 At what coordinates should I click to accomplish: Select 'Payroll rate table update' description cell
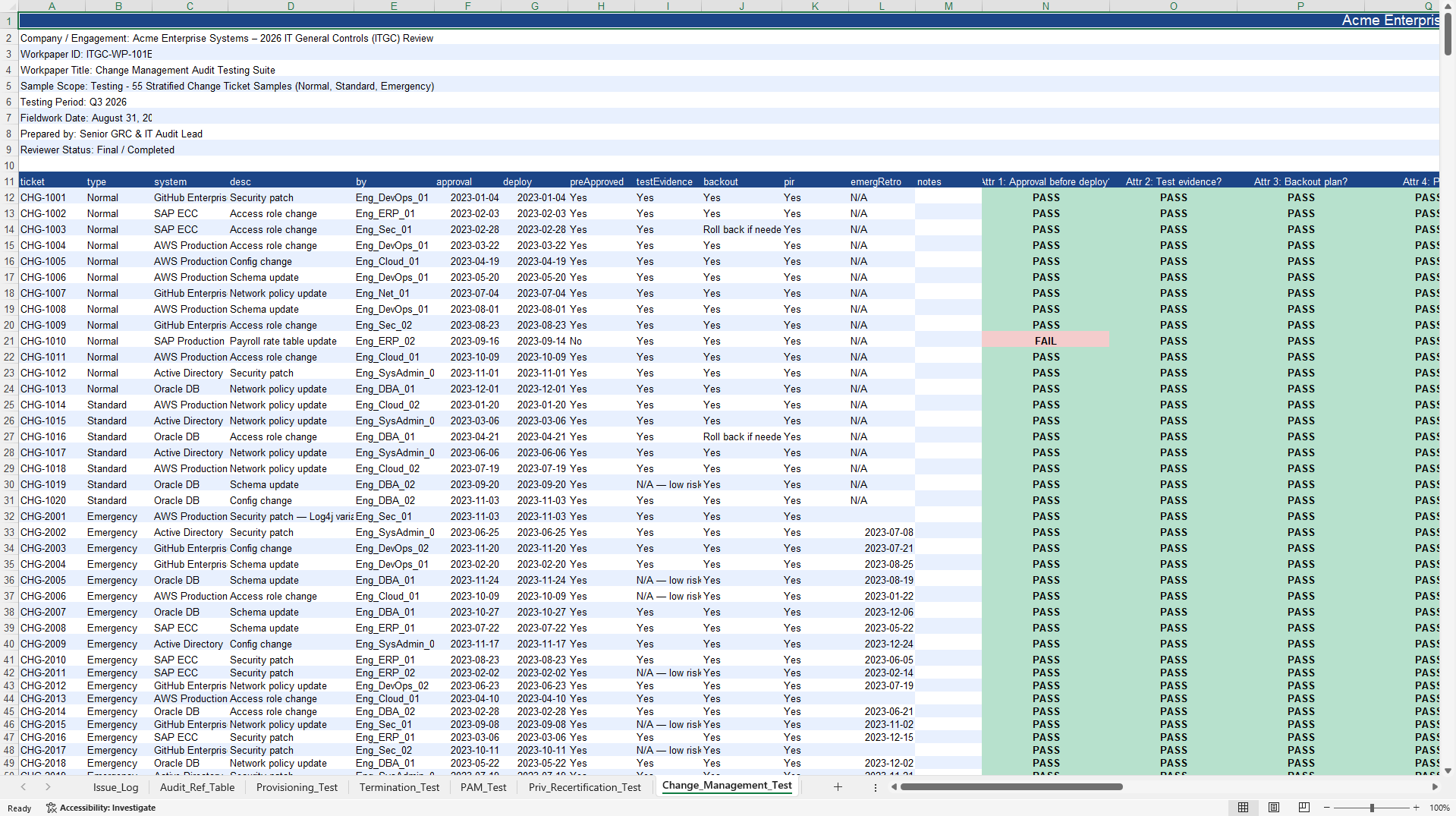pos(291,341)
